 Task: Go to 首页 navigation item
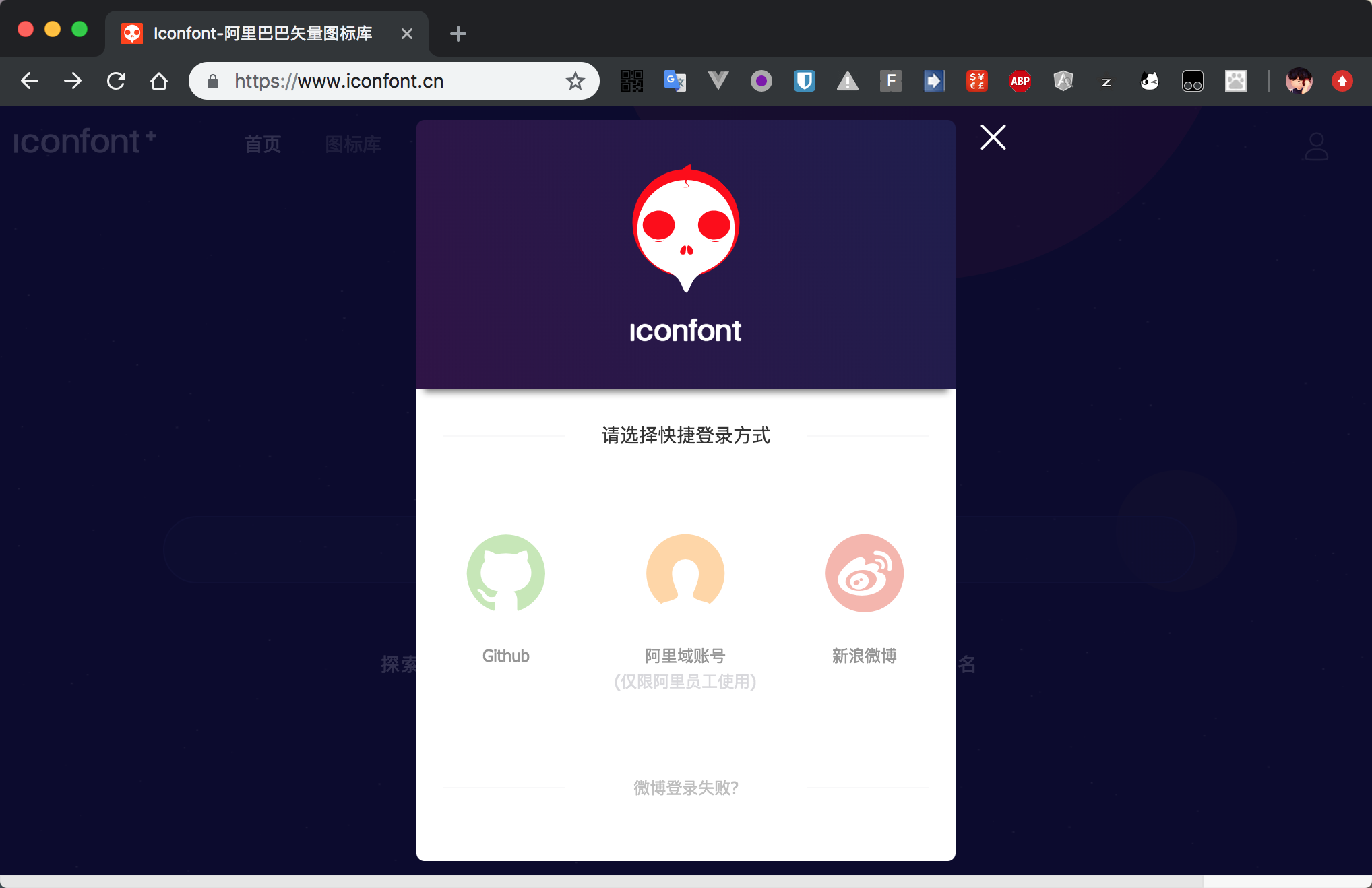tap(263, 144)
